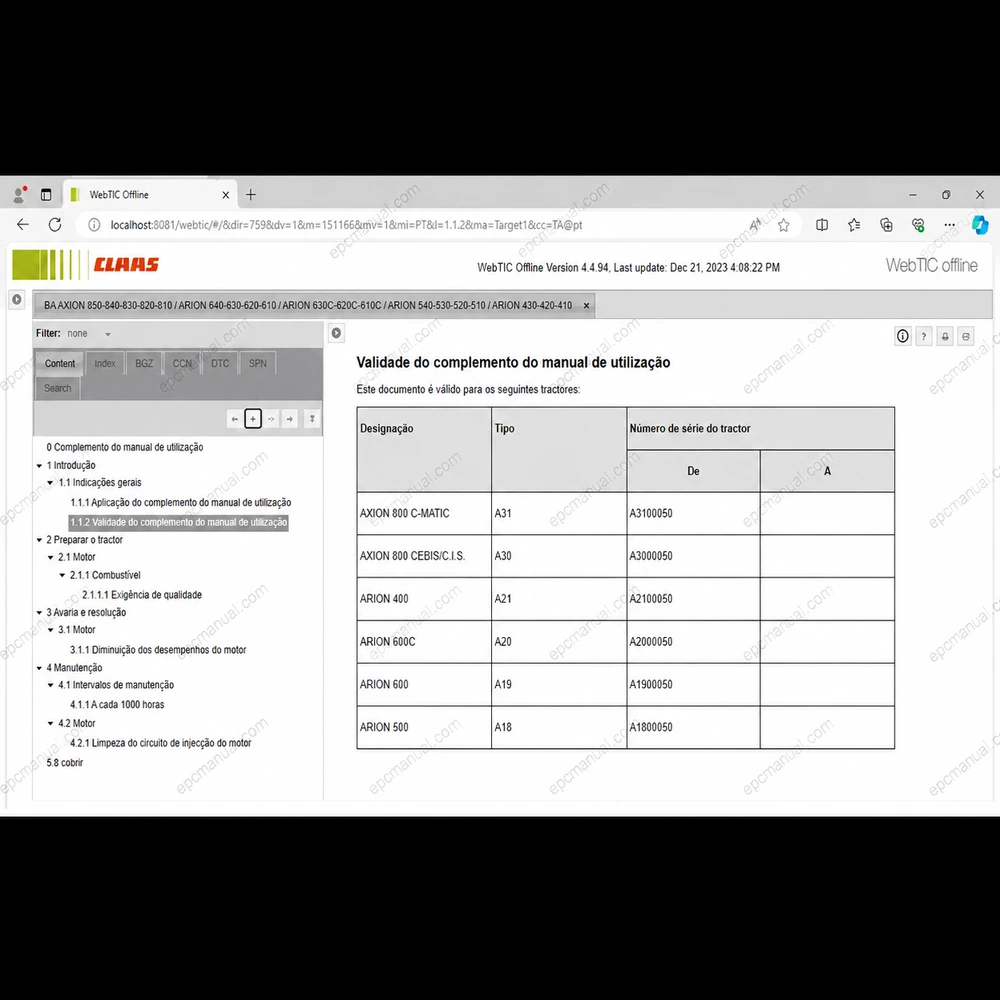Screen dimensions: 1000x1000
Task: View site information icon in address bar
Action: (x=94, y=224)
